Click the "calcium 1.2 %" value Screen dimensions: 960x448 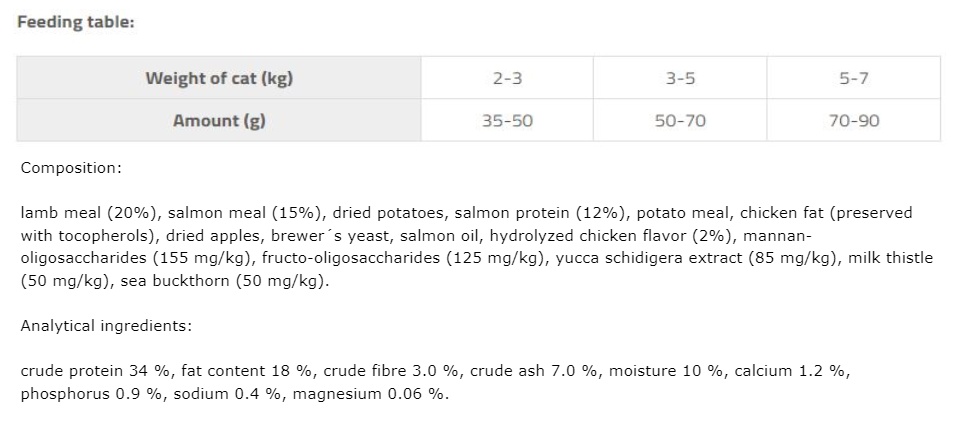(x=790, y=371)
